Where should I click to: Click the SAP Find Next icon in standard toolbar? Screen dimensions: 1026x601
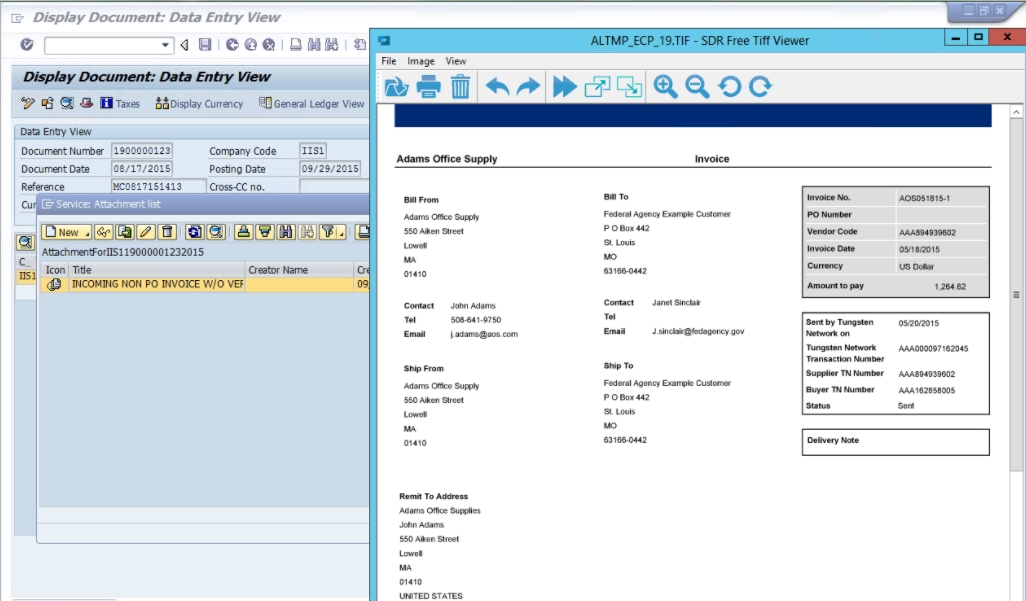click(x=332, y=45)
